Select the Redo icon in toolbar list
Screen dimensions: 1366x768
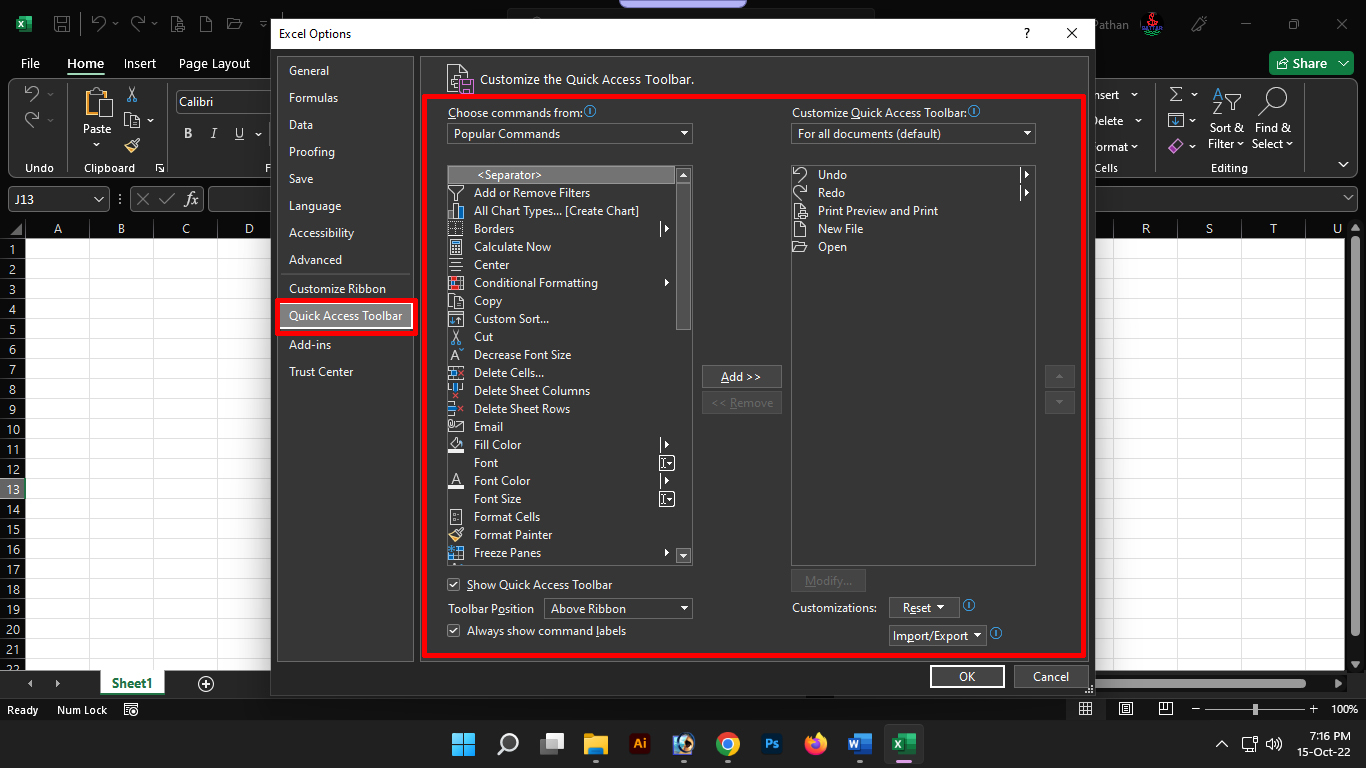(800, 193)
